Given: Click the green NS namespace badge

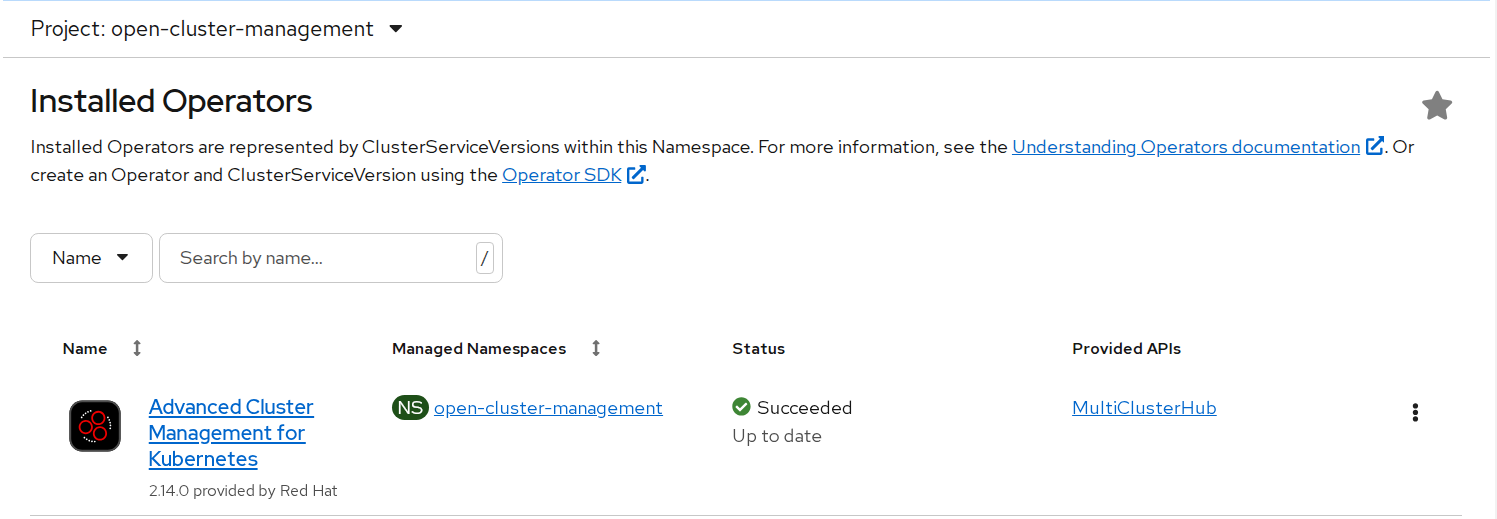Looking at the screenshot, I should 410,408.
